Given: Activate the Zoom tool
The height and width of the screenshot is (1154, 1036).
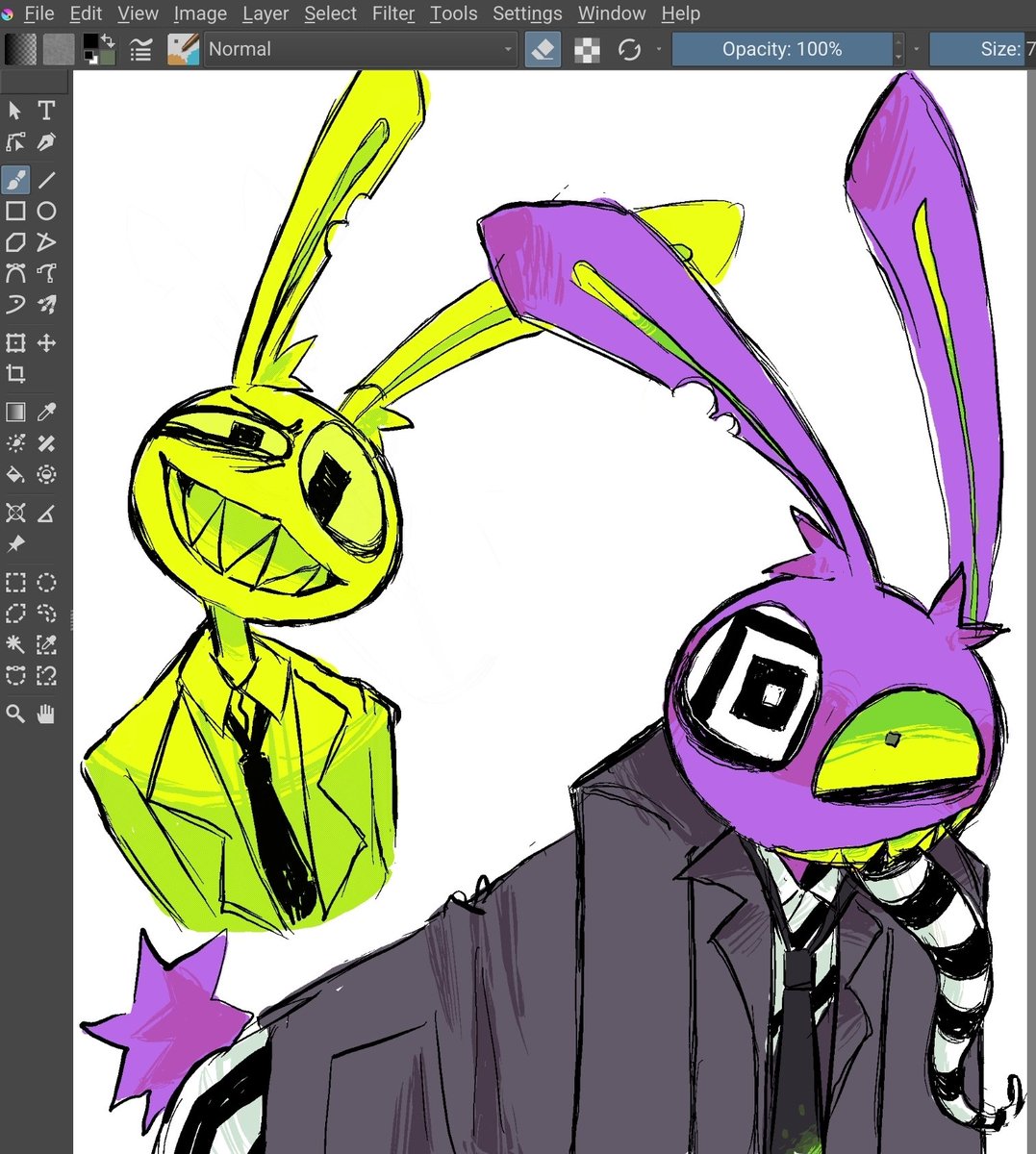Looking at the screenshot, I should pos(15,714).
